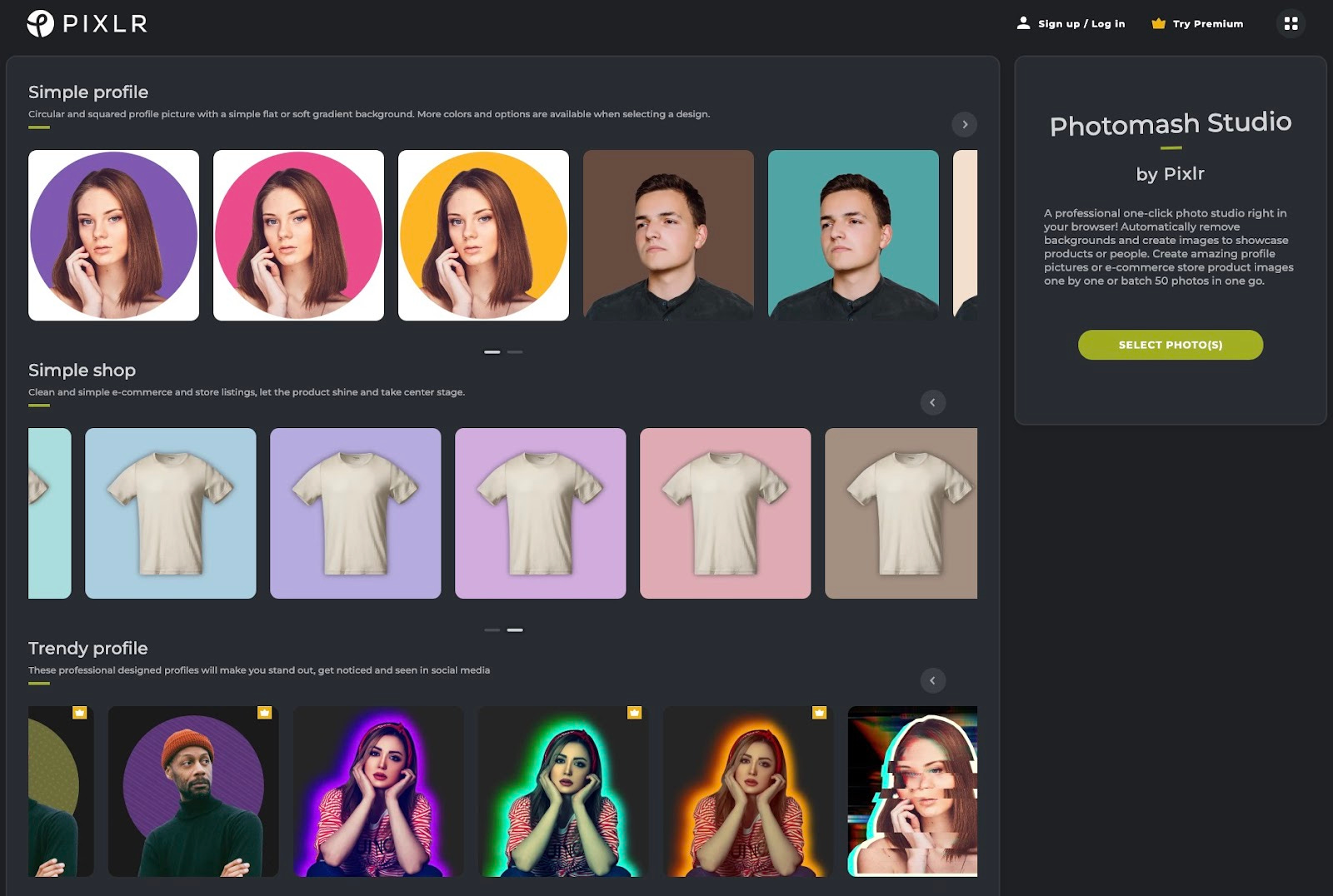Click the SELECT PHOTO(S) button
The image size is (1333, 896).
click(1171, 345)
